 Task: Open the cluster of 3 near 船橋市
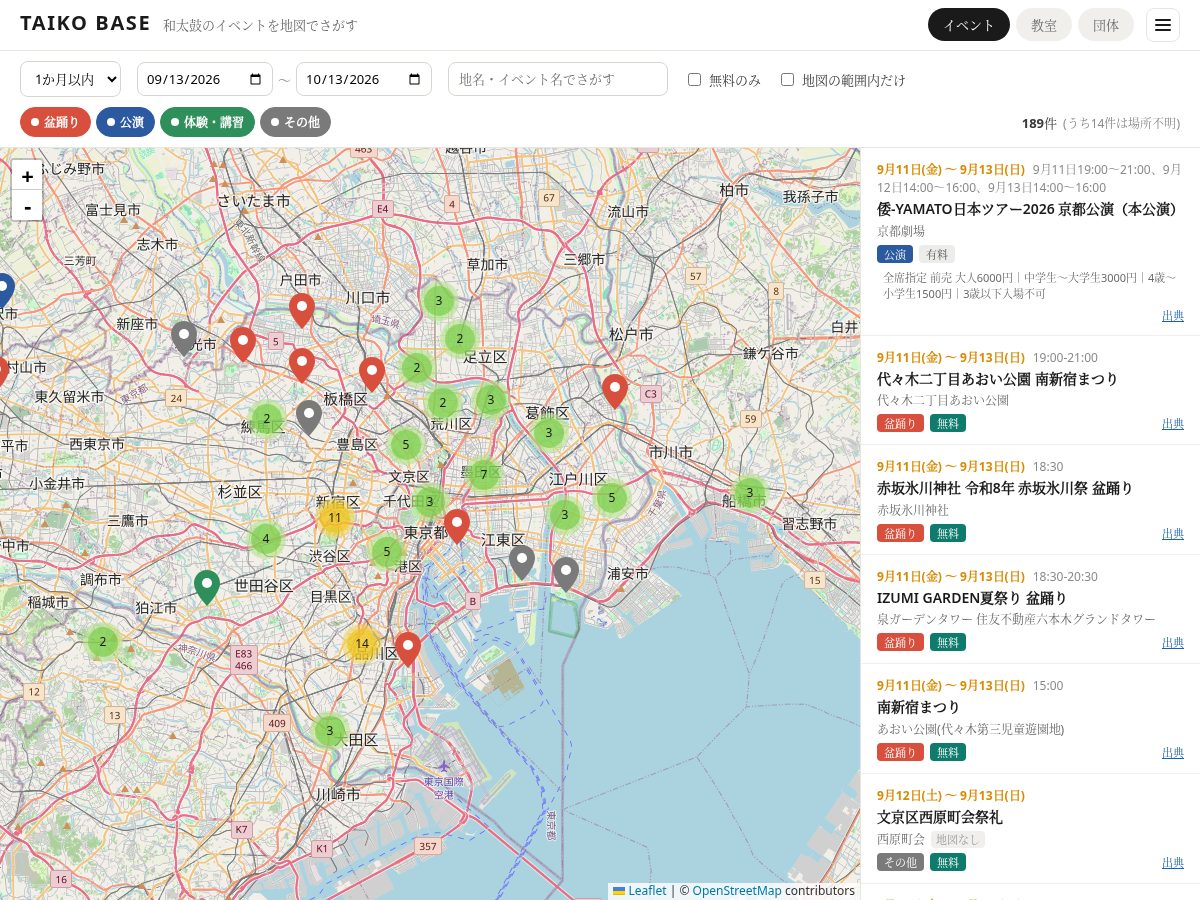tap(749, 492)
